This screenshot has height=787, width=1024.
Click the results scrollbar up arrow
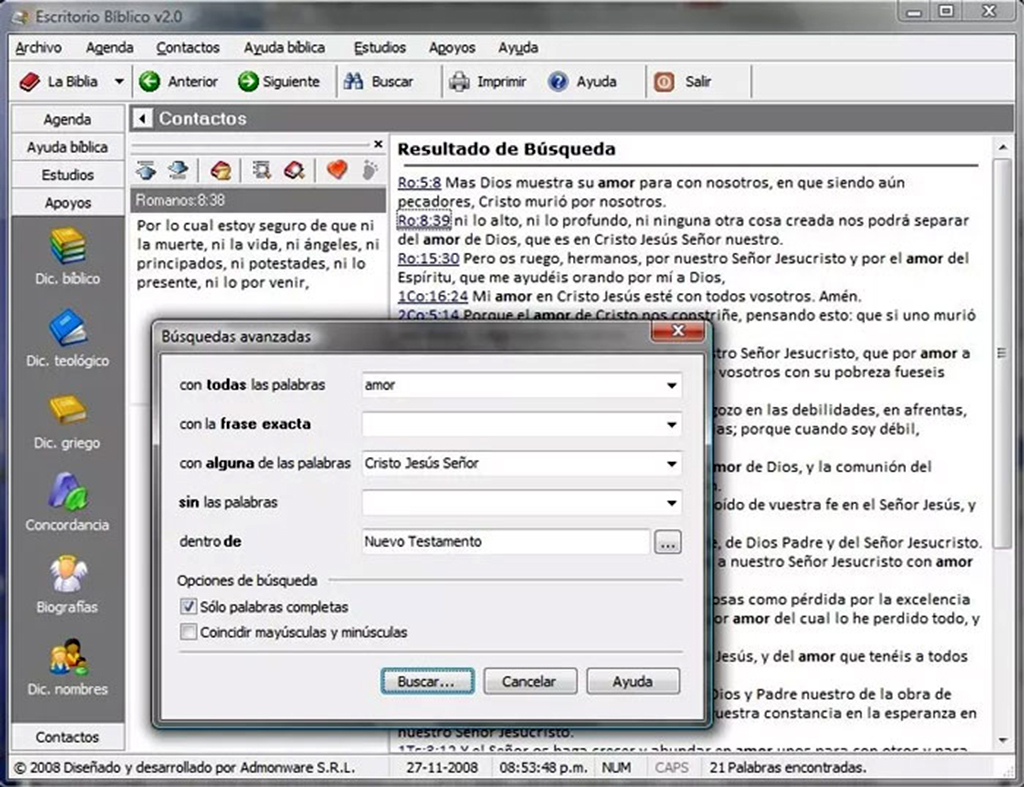[x=1002, y=148]
